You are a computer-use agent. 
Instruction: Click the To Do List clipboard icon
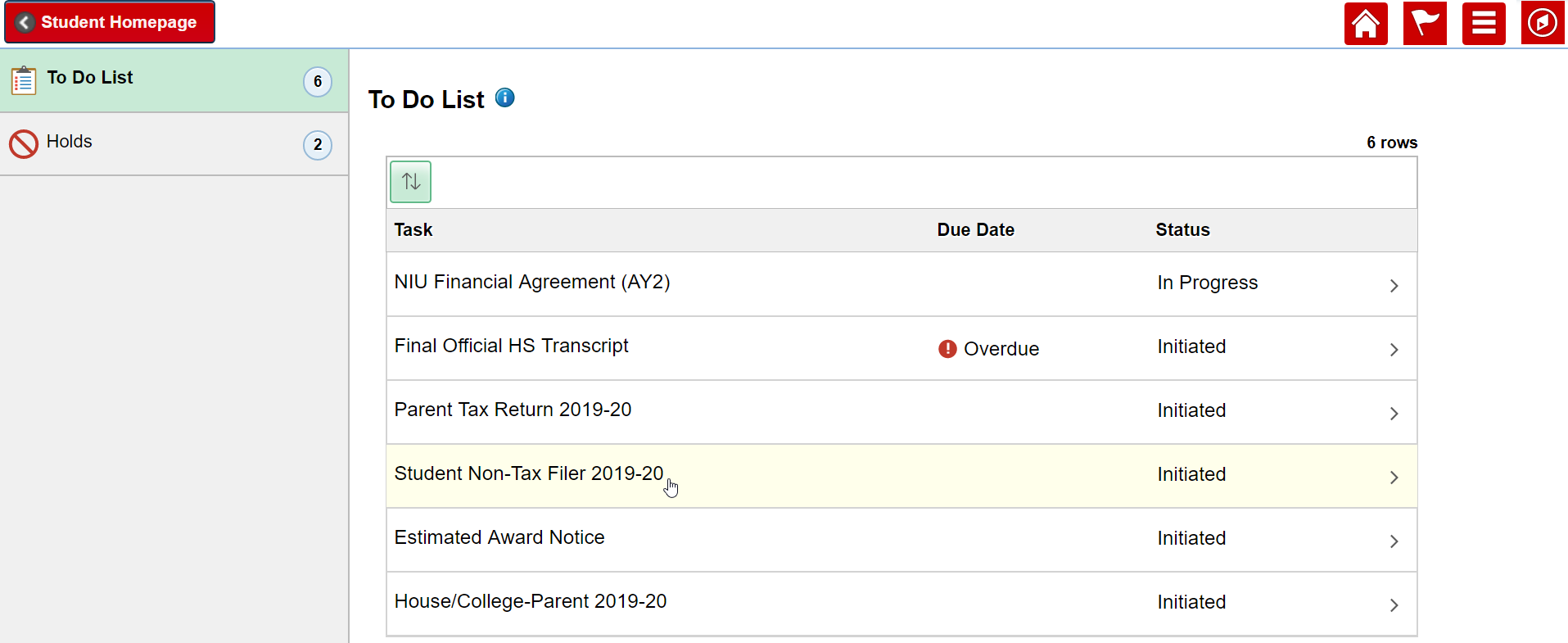coord(24,80)
